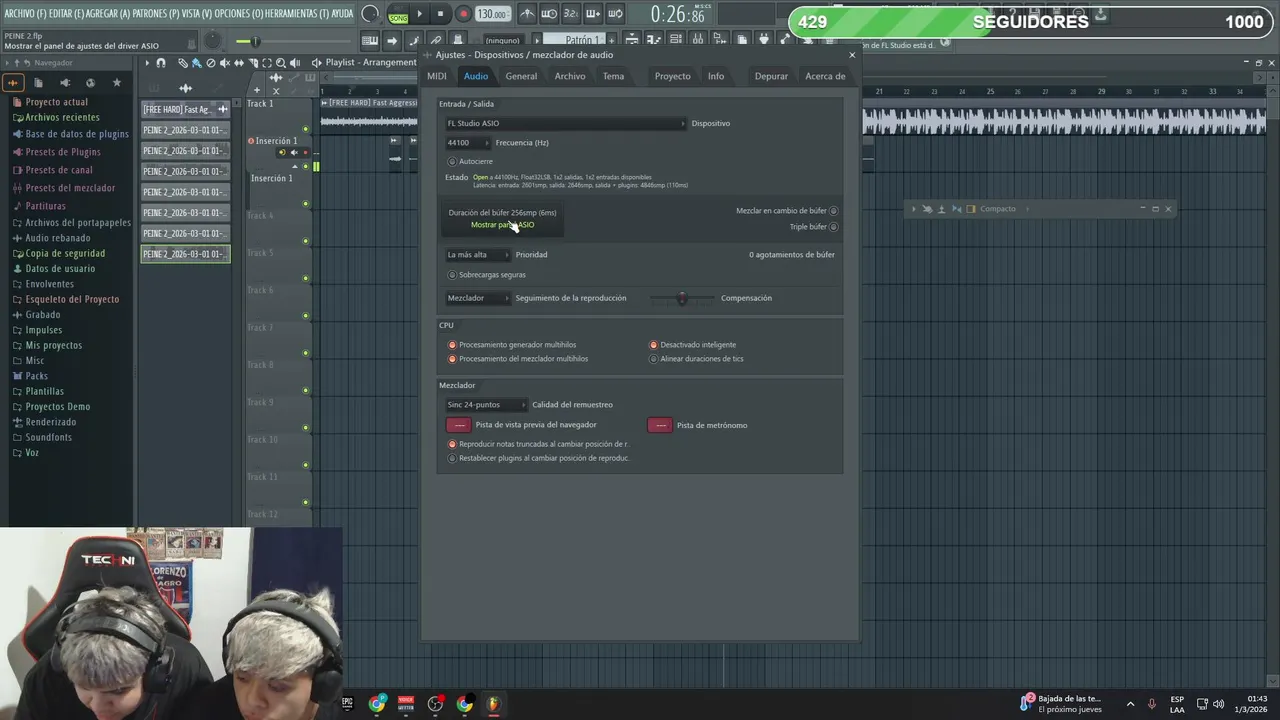Click the Pista de metrónomo track selector
Image resolution: width=1280 pixels, height=720 pixels.
(660, 425)
